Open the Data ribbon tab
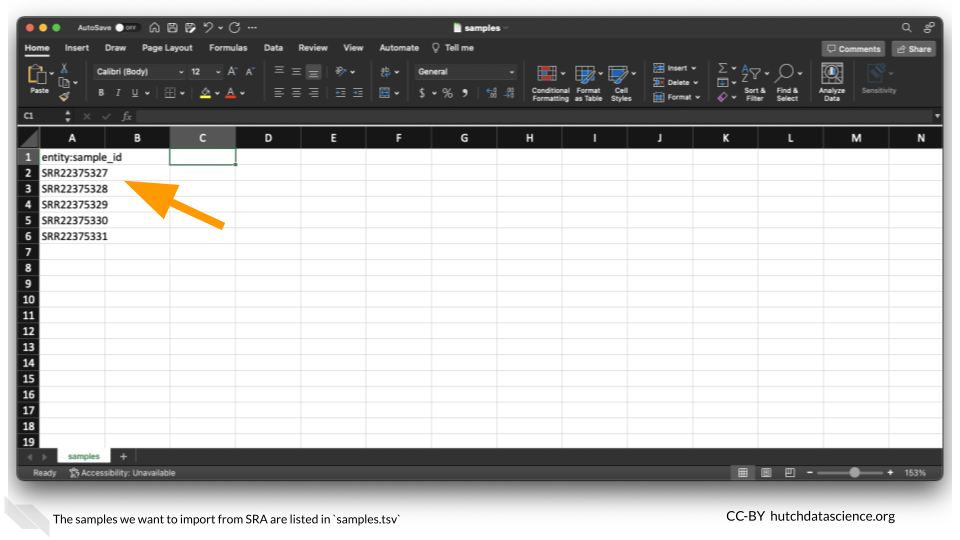The height and width of the screenshot is (540, 960). 273,48
